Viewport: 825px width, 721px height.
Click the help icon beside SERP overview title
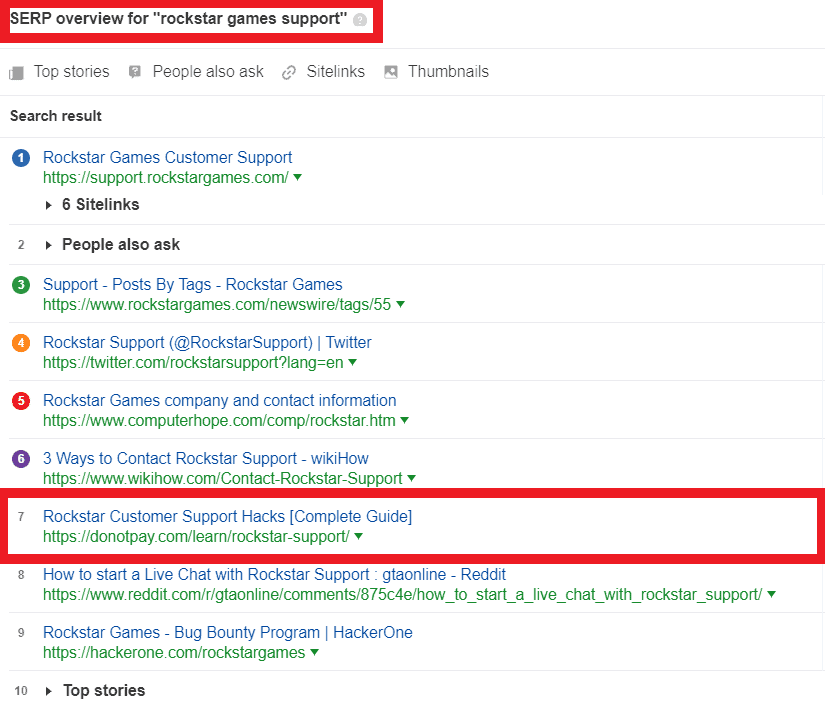360,20
